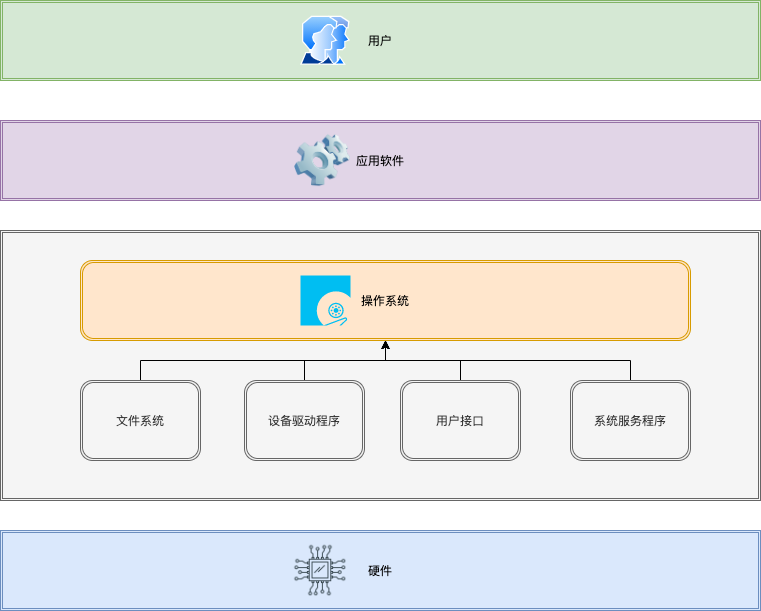Viewport: 761px width, 611px height.
Task: Click the 设备驱动程序 box
Action: 304,420
